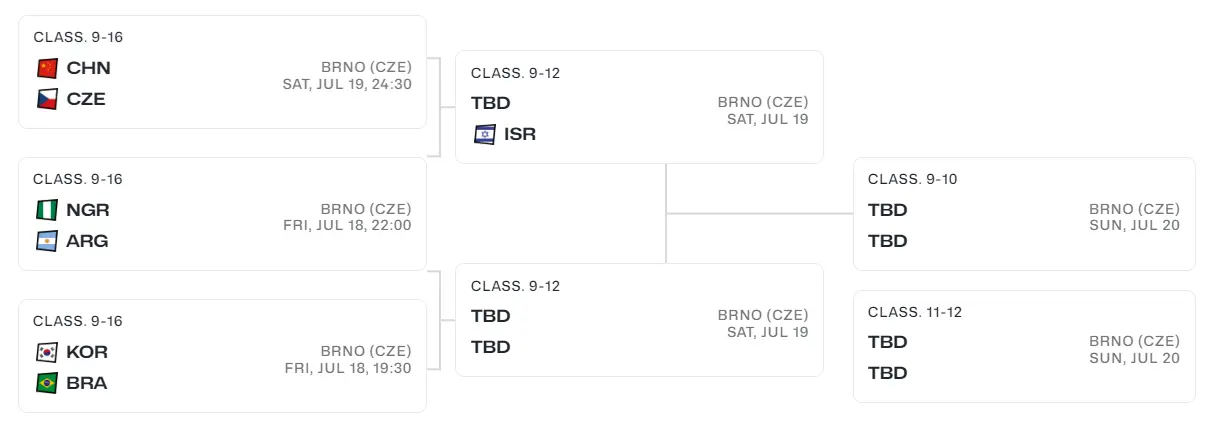Click the Fri, Jul 18, 22:00 match time
The image size is (1215, 435).
tap(347, 226)
